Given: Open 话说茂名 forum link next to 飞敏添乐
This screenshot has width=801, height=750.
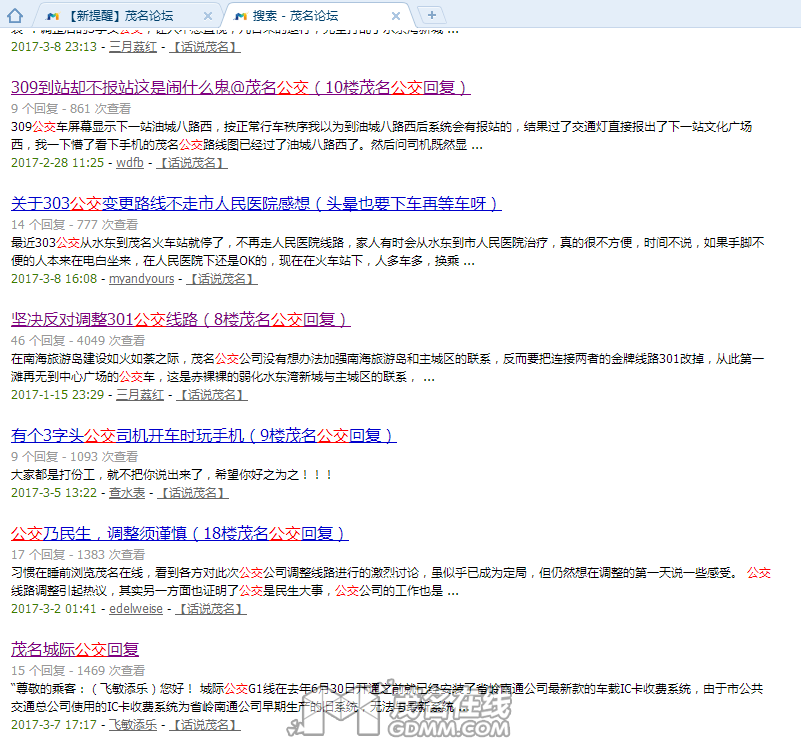Looking at the screenshot, I should pos(204,724).
